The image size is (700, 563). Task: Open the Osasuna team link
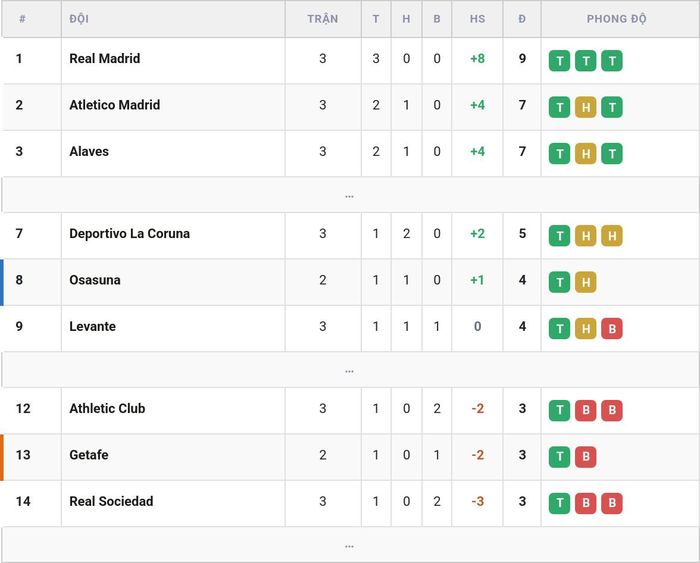click(x=95, y=280)
